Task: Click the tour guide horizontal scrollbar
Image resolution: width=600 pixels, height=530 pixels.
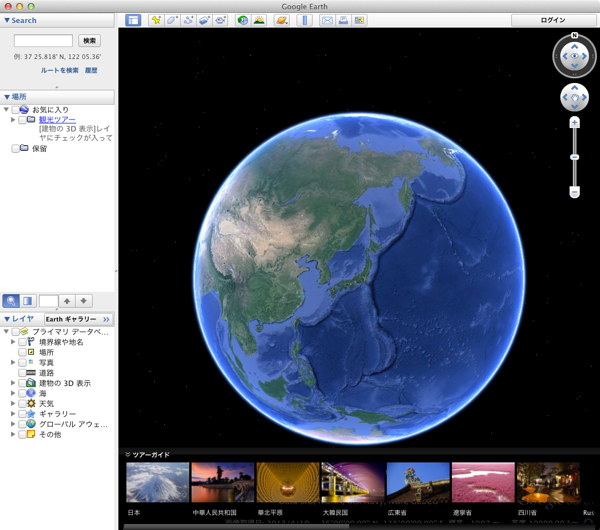Action: point(236,527)
